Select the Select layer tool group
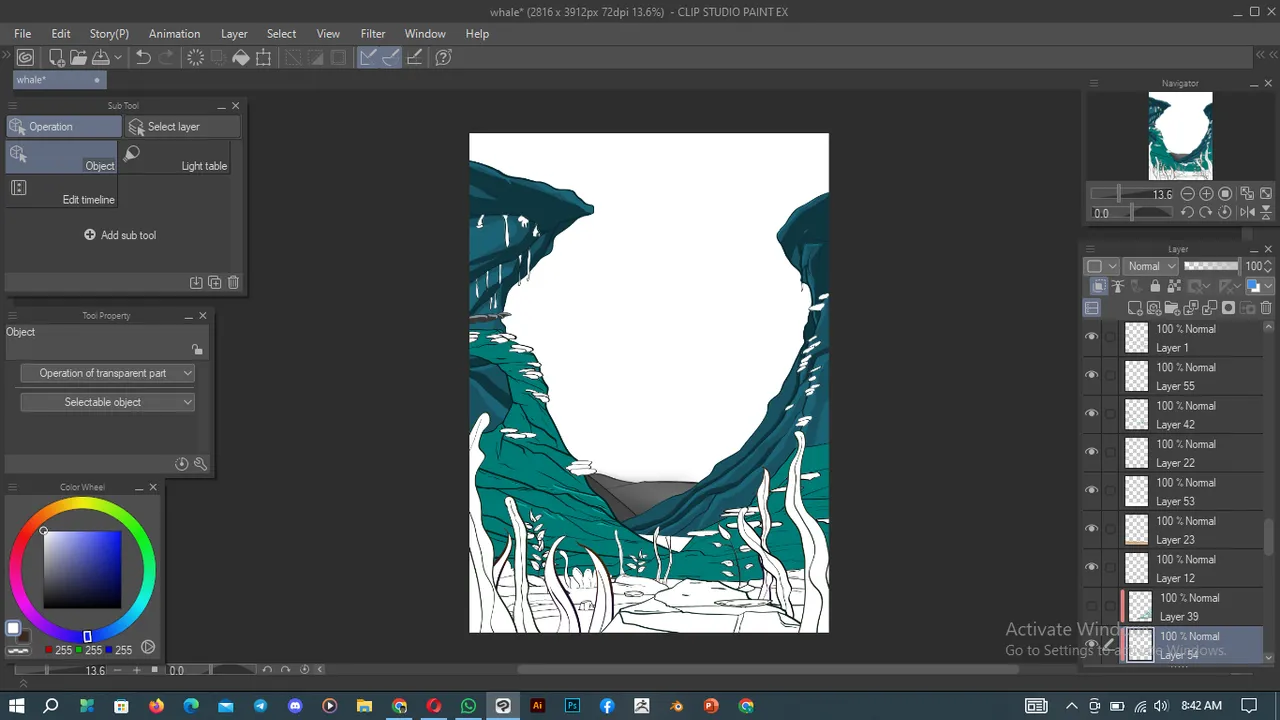1280x720 pixels. click(183, 127)
